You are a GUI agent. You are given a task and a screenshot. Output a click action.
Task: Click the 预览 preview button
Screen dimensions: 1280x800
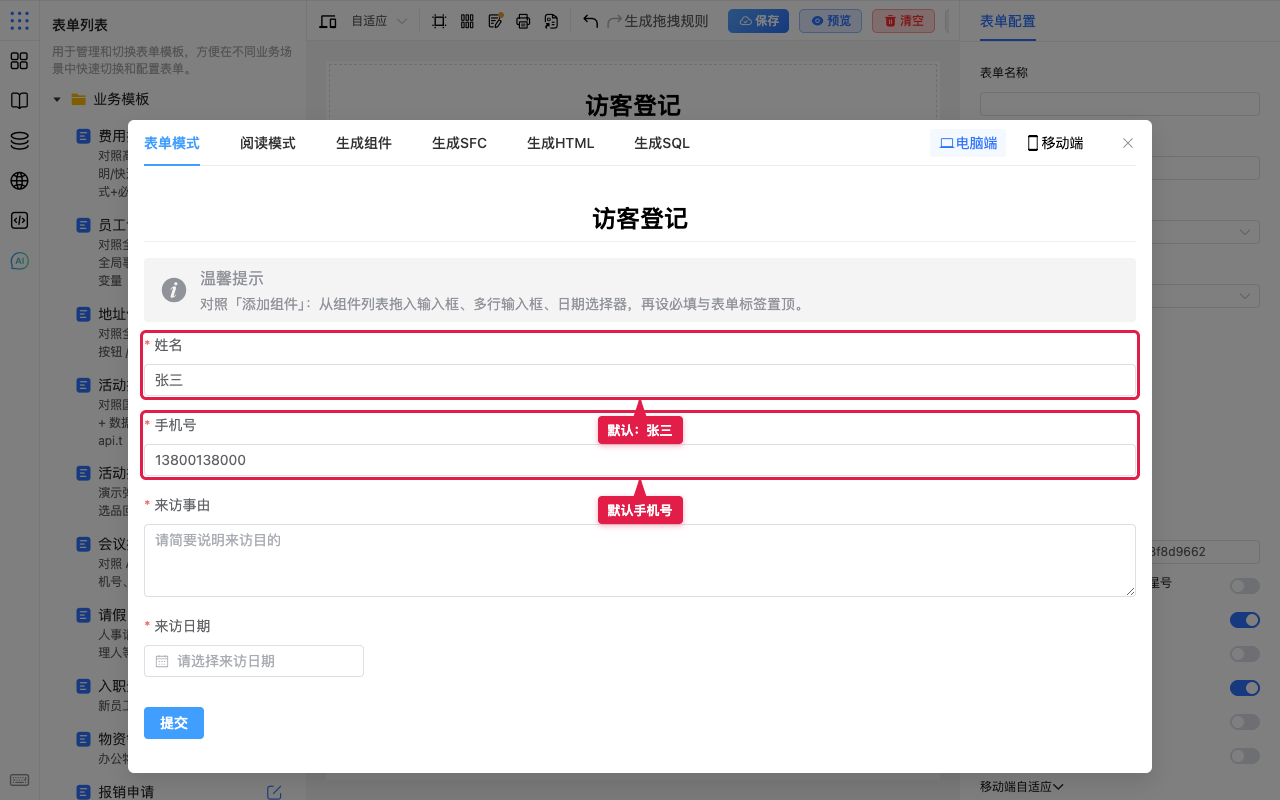tap(830, 21)
